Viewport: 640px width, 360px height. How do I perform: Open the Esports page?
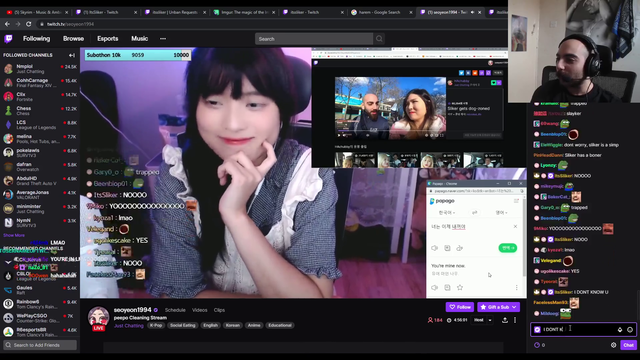tap(108, 39)
